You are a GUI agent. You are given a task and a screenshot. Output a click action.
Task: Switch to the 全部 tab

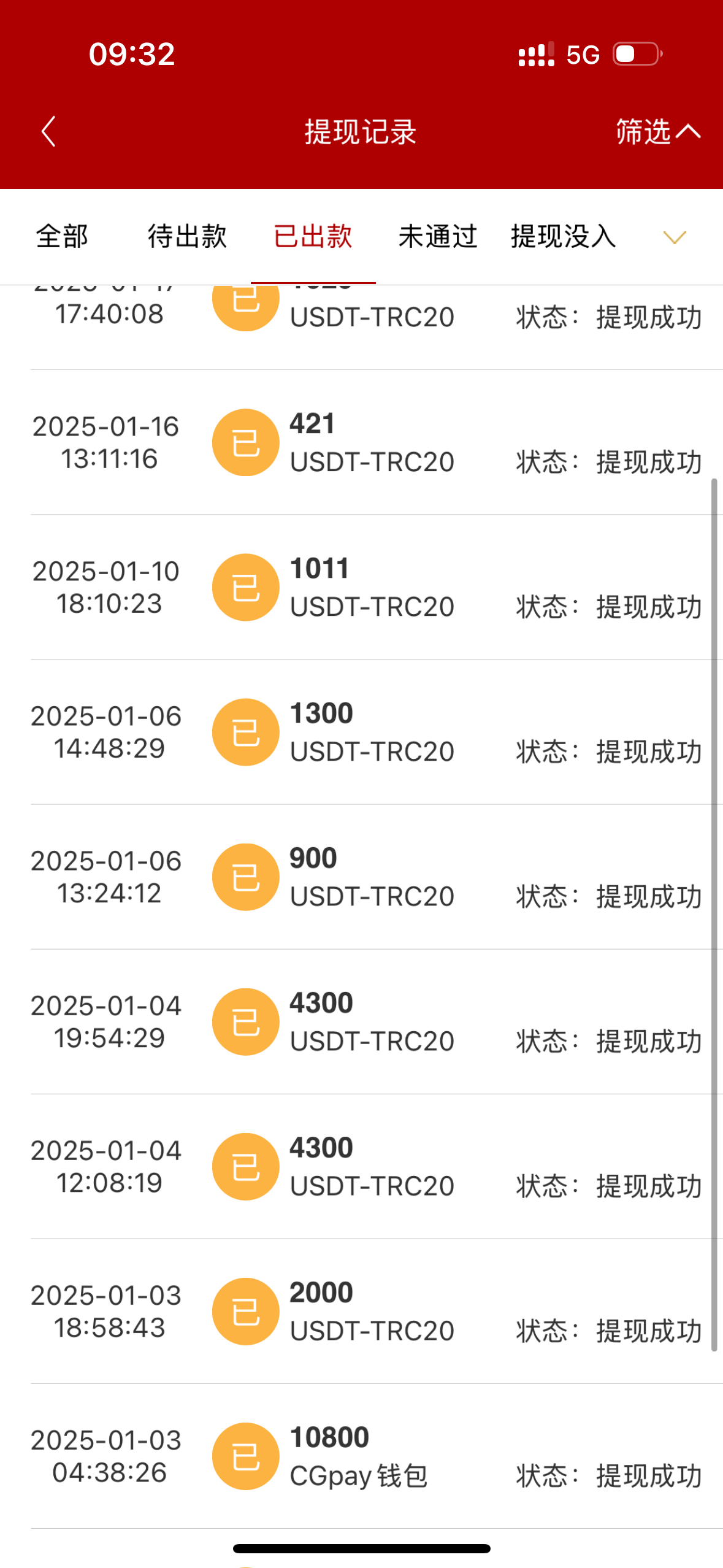[x=62, y=237]
